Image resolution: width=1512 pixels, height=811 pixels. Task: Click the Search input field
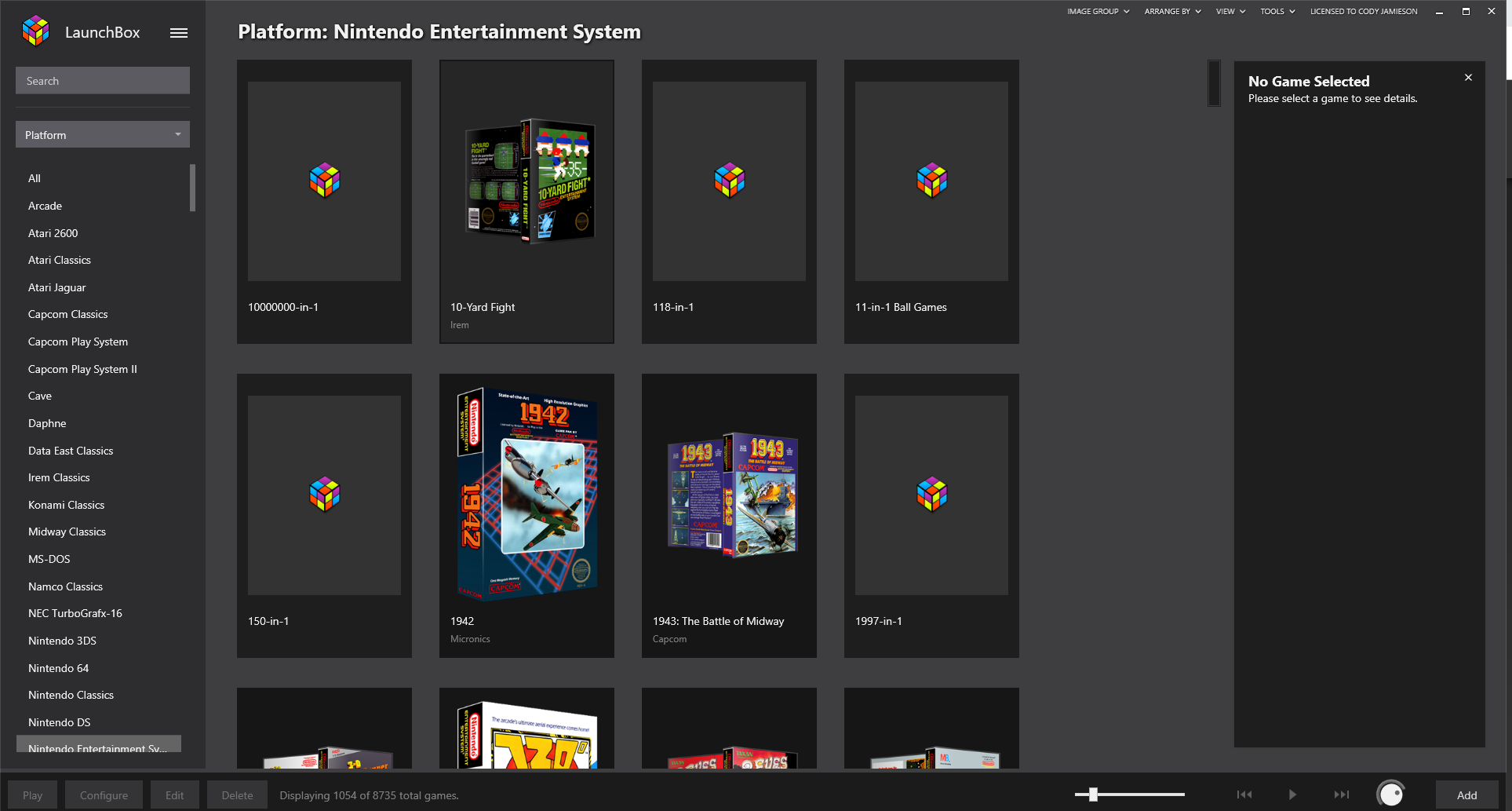pos(103,81)
